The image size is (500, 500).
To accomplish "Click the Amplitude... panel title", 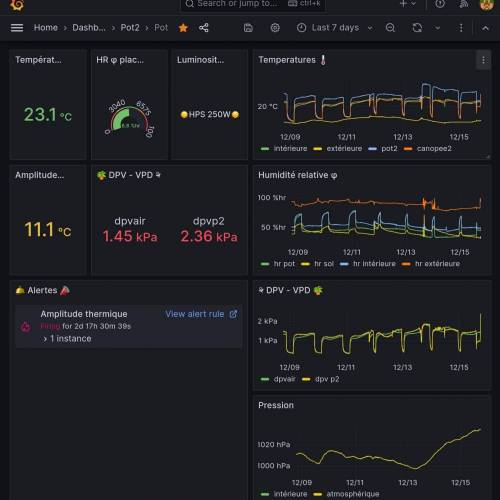I will (39, 175).
